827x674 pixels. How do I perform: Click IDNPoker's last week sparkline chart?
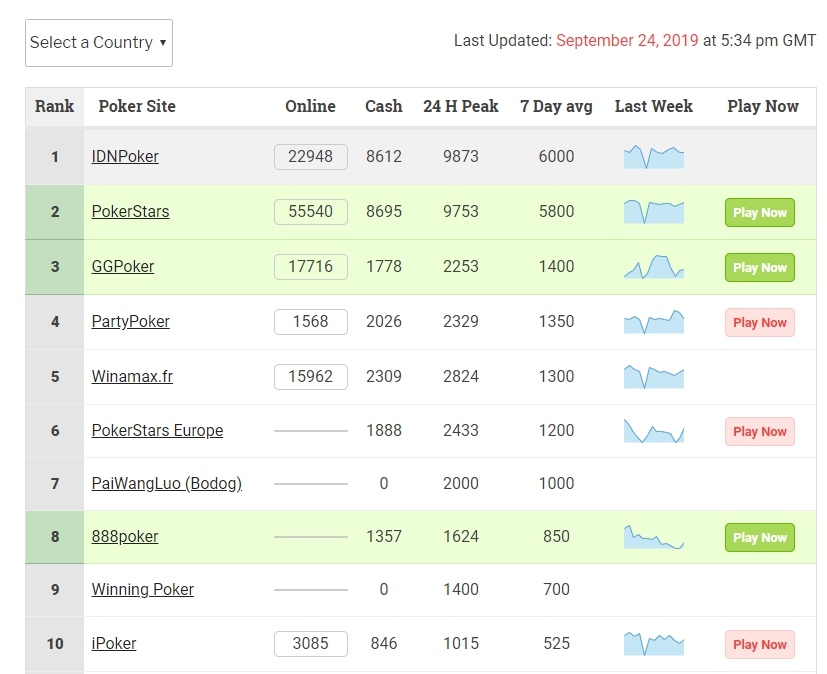pyautogui.click(x=654, y=157)
